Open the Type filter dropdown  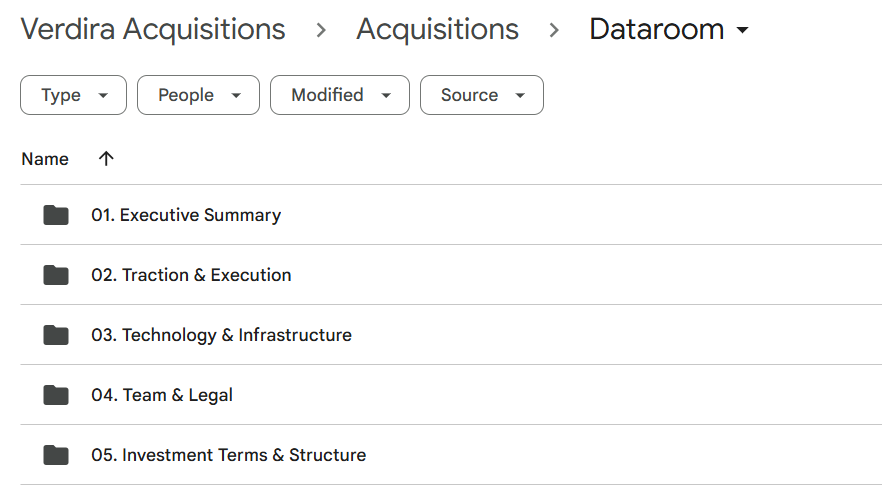click(73, 95)
